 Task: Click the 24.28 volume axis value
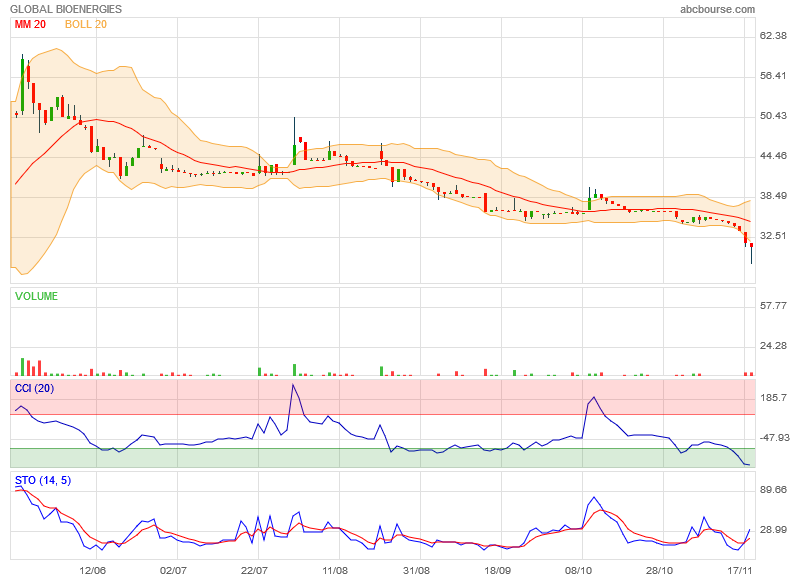tap(773, 346)
